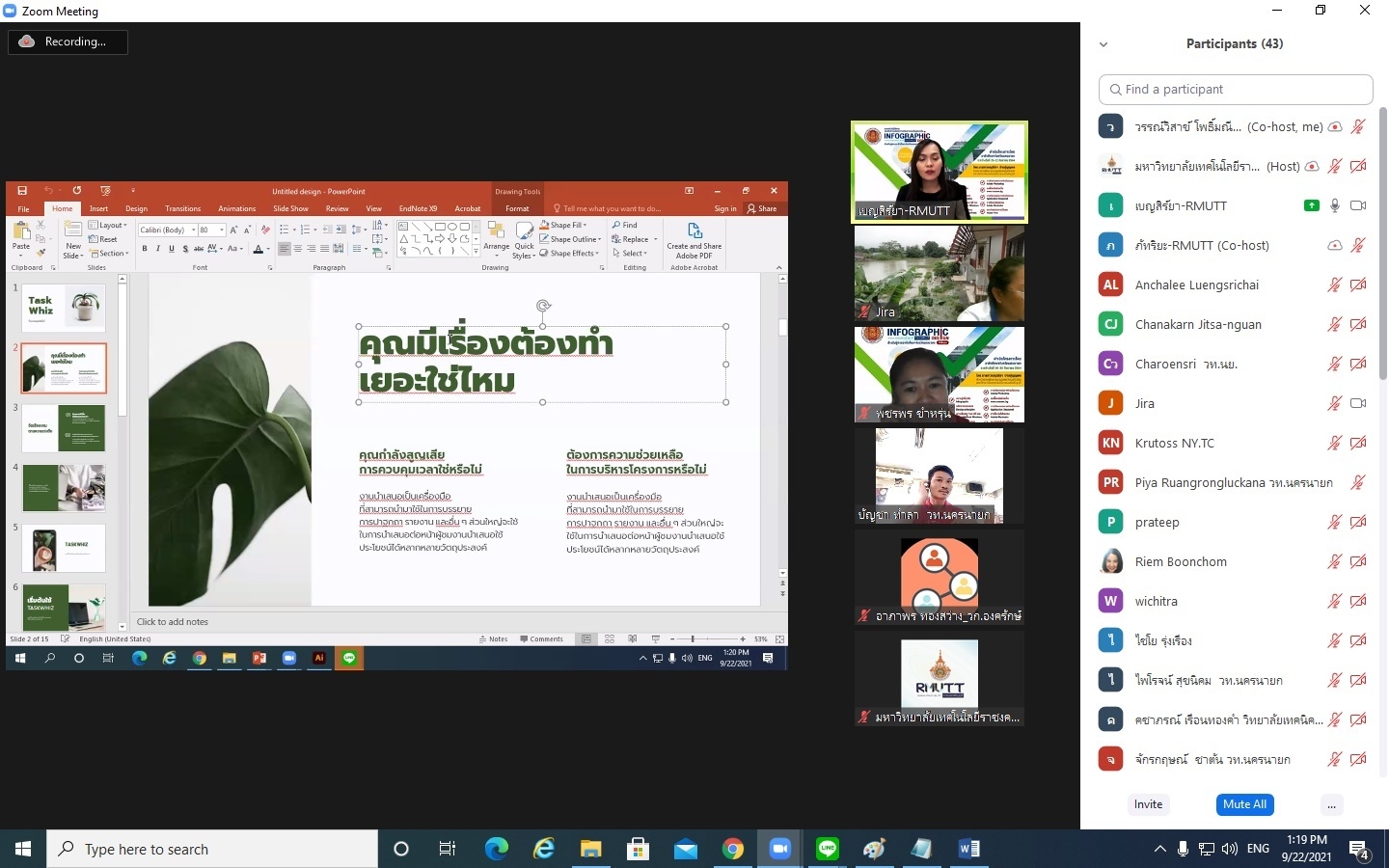Screen dimensions: 1389x868
Task: Open the notification center showing 4 notifications
Action: (1360, 850)
